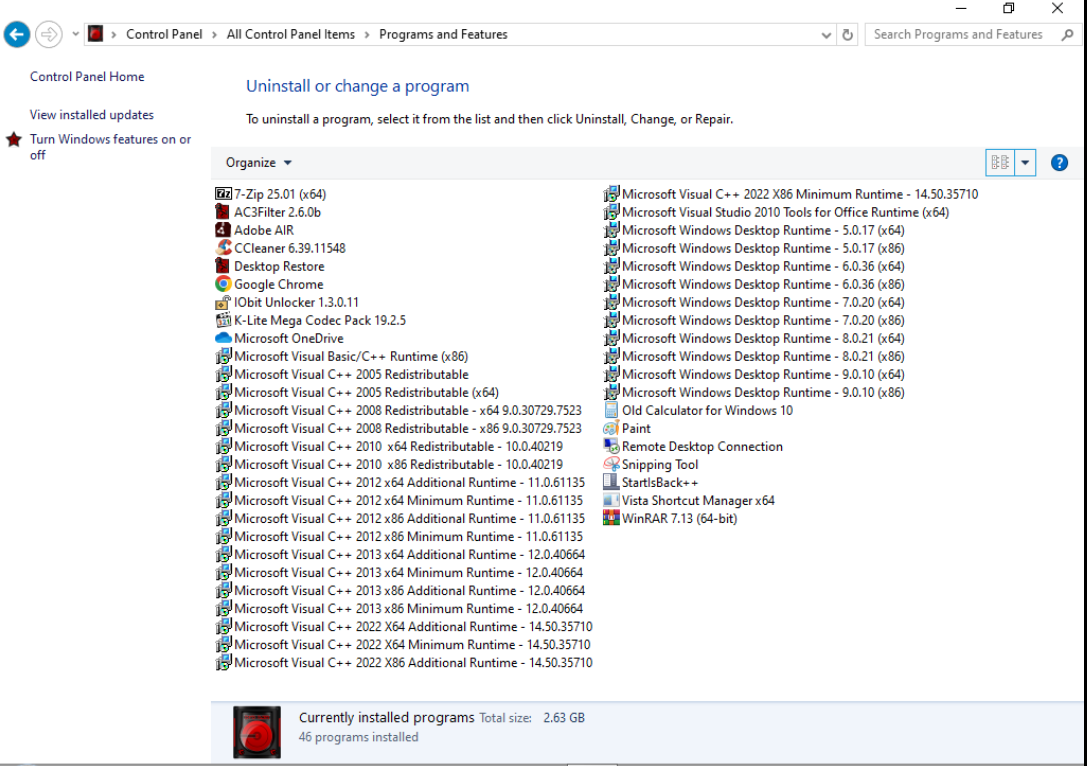The width and height of the screenshot is (1087, 766).
Task: Click the IObit Unlocker lock icon
Action: 223,302
